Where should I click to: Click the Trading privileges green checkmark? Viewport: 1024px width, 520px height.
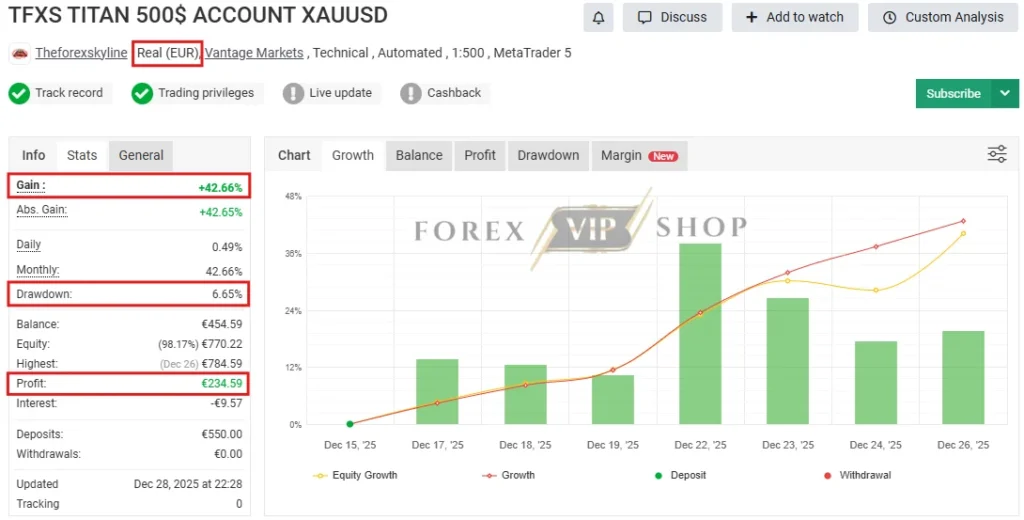[x=142, y=93]
